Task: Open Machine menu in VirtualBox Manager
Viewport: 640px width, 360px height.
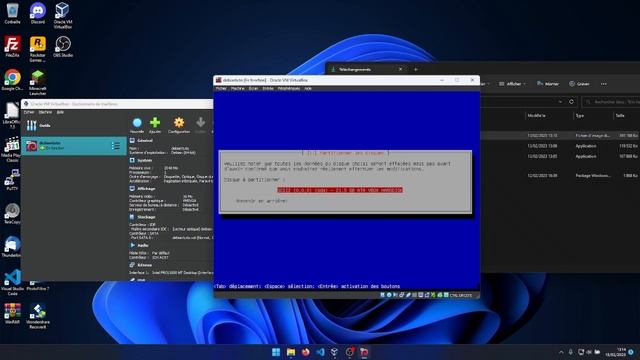Action: point(45,112)
